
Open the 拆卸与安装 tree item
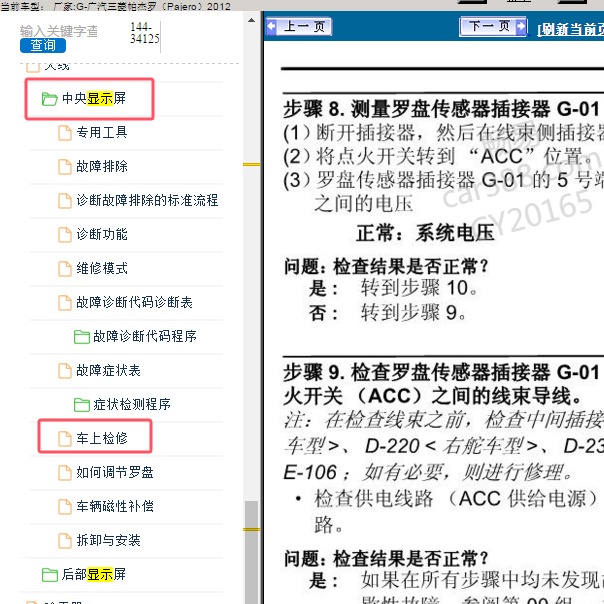(108, 540)
